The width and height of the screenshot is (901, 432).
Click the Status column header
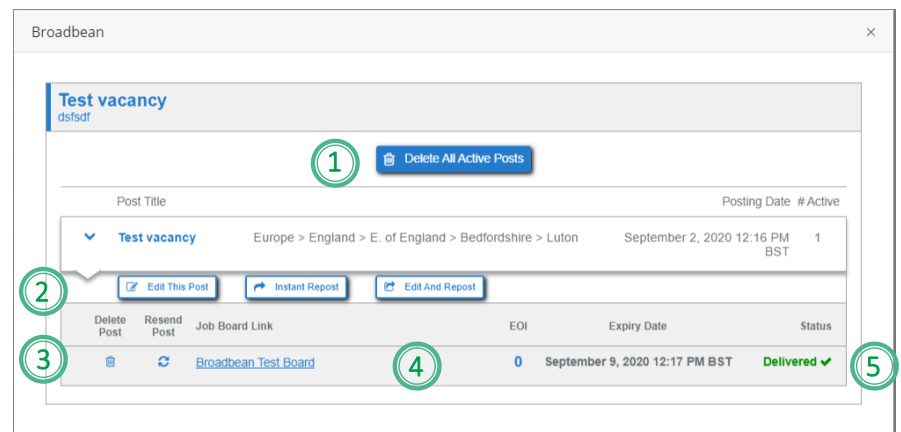click(x=816, y=326)
